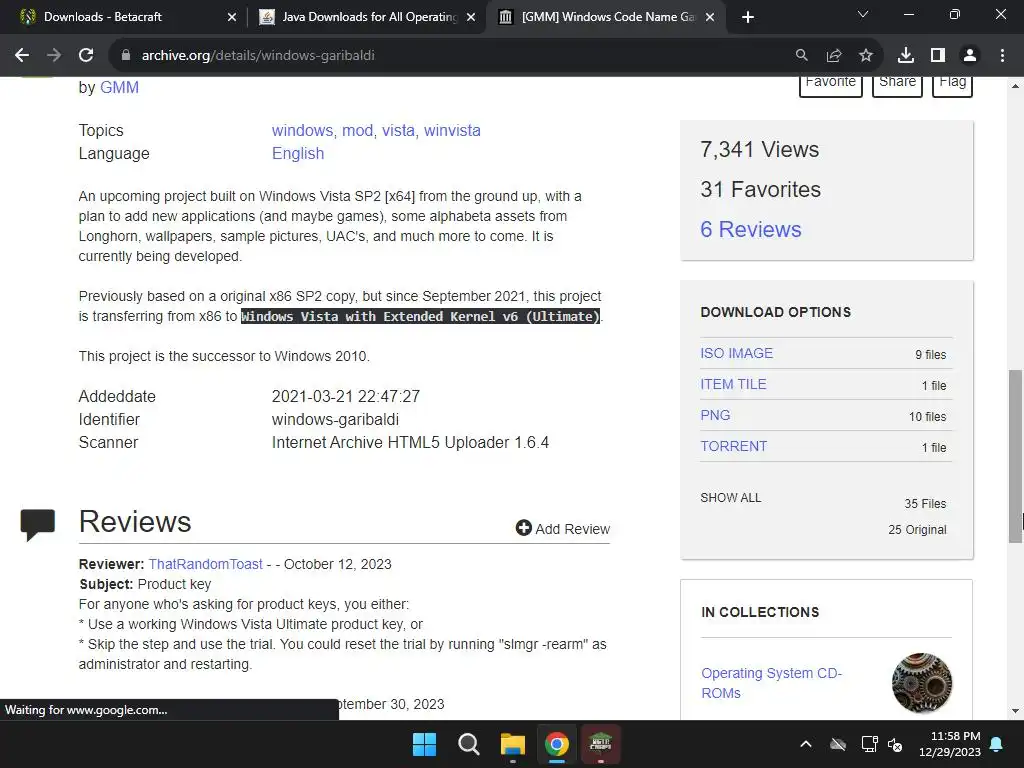Click the Favorite button

(831, 85)
